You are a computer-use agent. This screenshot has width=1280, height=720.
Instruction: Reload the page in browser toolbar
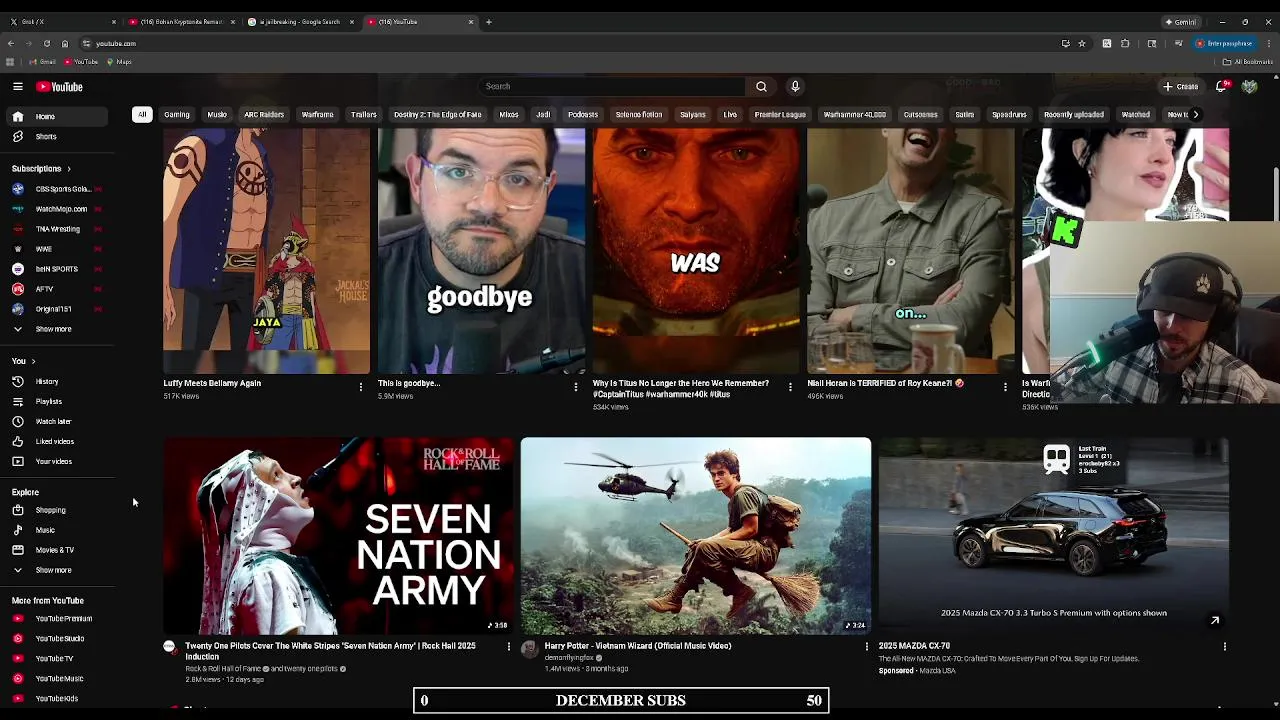click(x=46, y=43)
